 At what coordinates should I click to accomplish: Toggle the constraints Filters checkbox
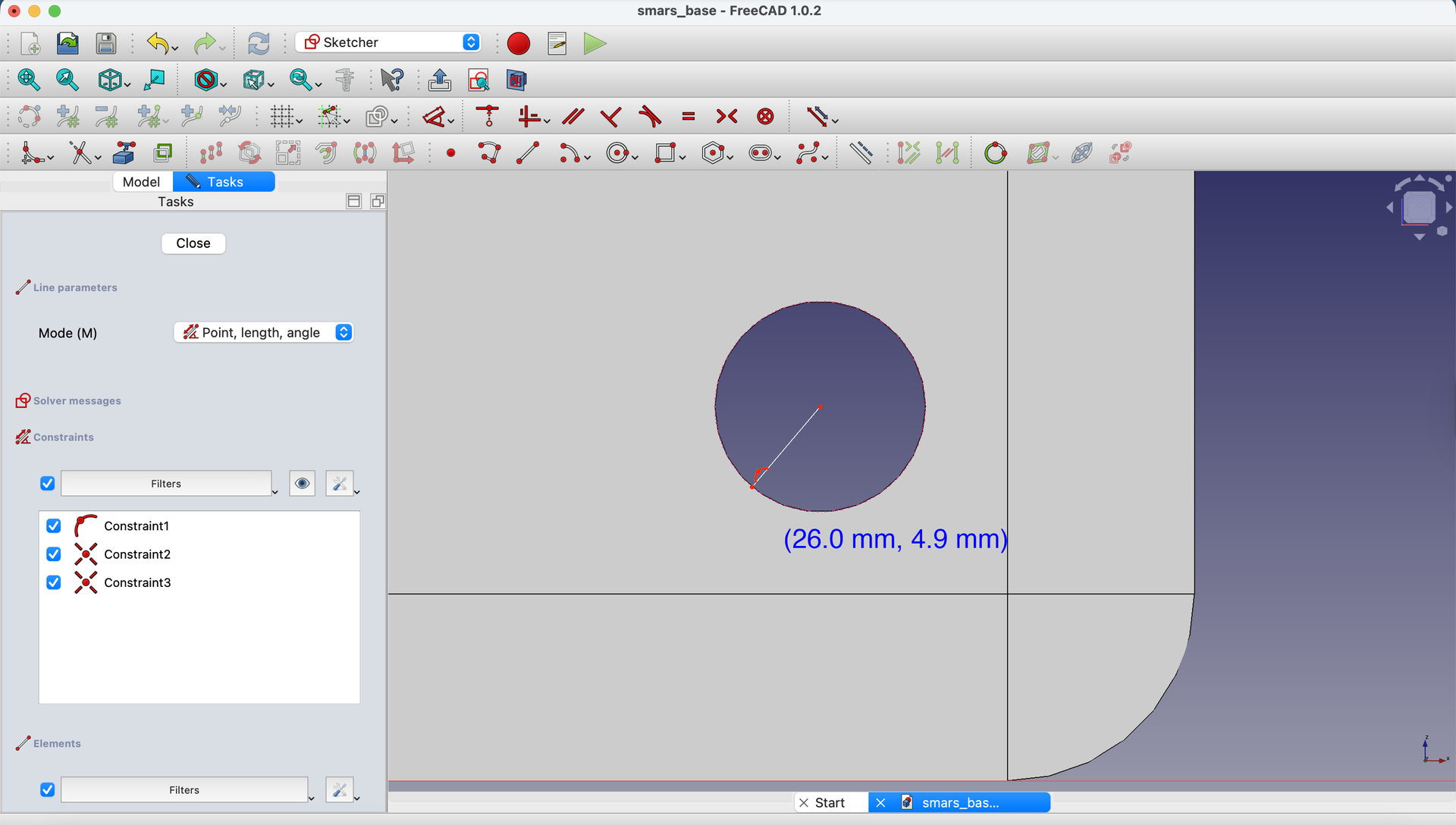pyautogui.click(x=47, y=483)
